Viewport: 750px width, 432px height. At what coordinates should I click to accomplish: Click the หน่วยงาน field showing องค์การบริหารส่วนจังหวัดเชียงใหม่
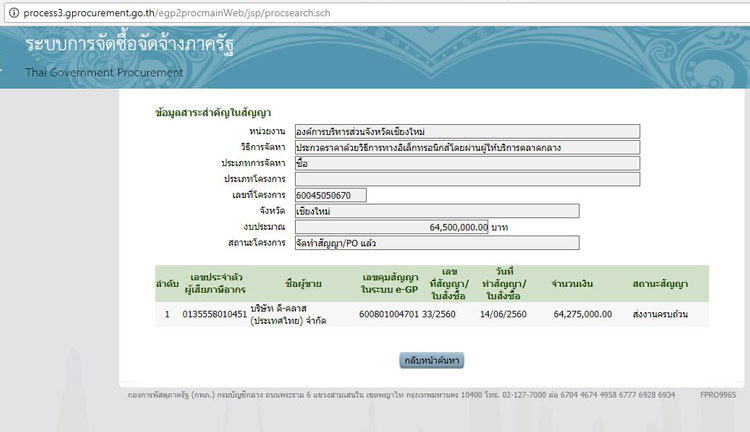click(467, 130)
